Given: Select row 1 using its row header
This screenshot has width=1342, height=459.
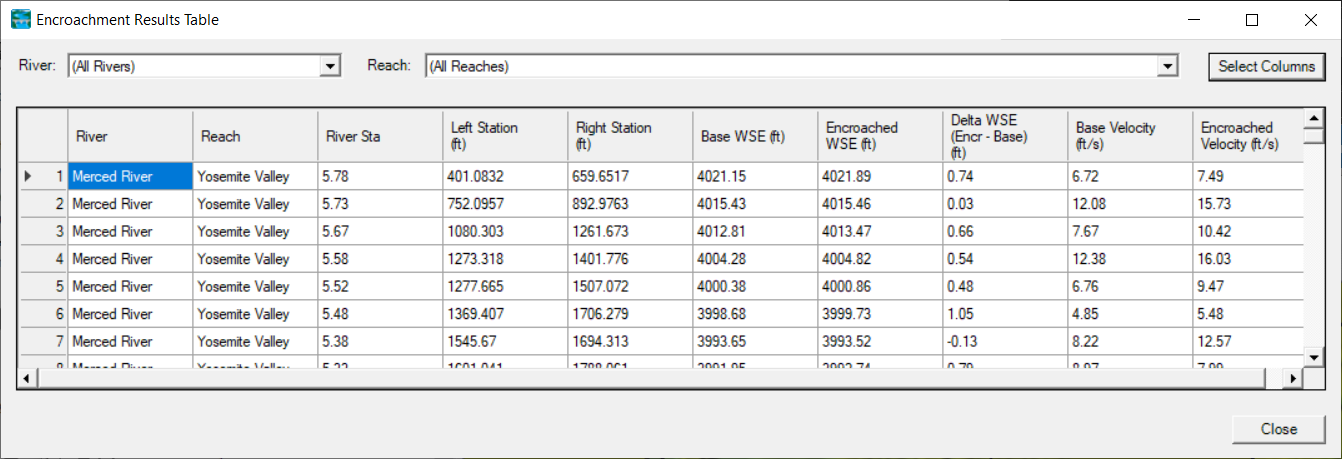Looking at the screenshot, I should click(x=43, y=177).
